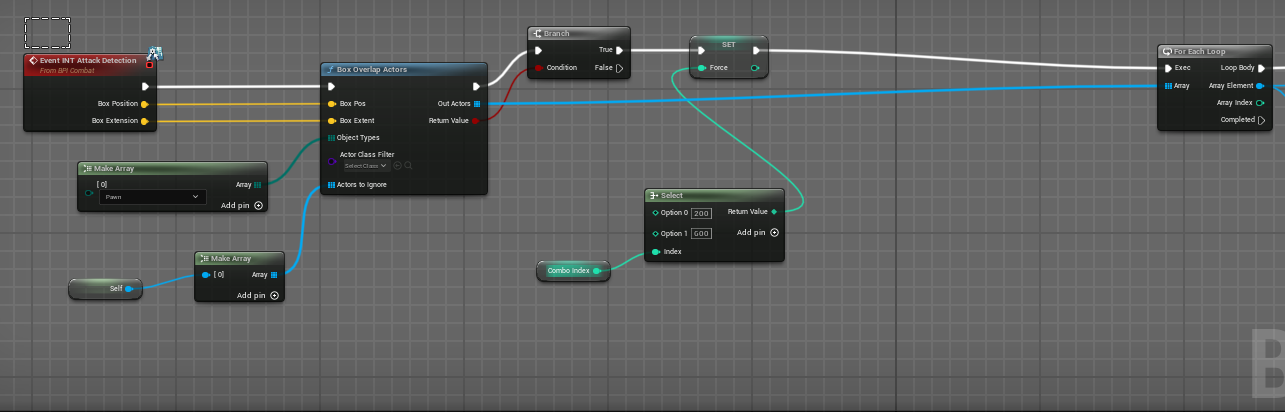Viewport: 1285px width, 412px height.
Task: Click the Combo Index variable output pin
Action: point(597,271)
